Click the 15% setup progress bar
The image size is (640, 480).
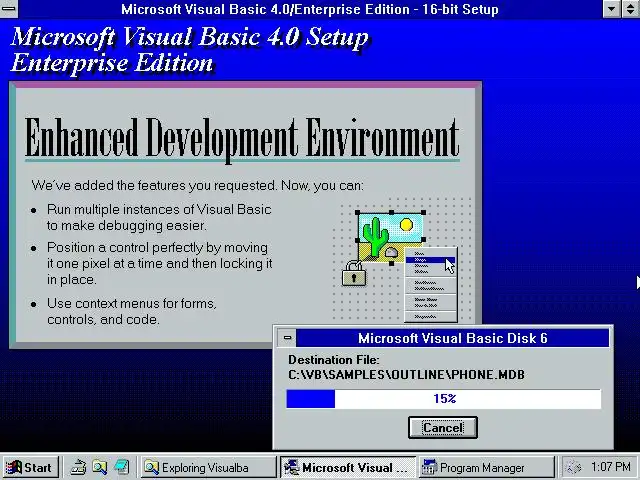coord(444,399)
